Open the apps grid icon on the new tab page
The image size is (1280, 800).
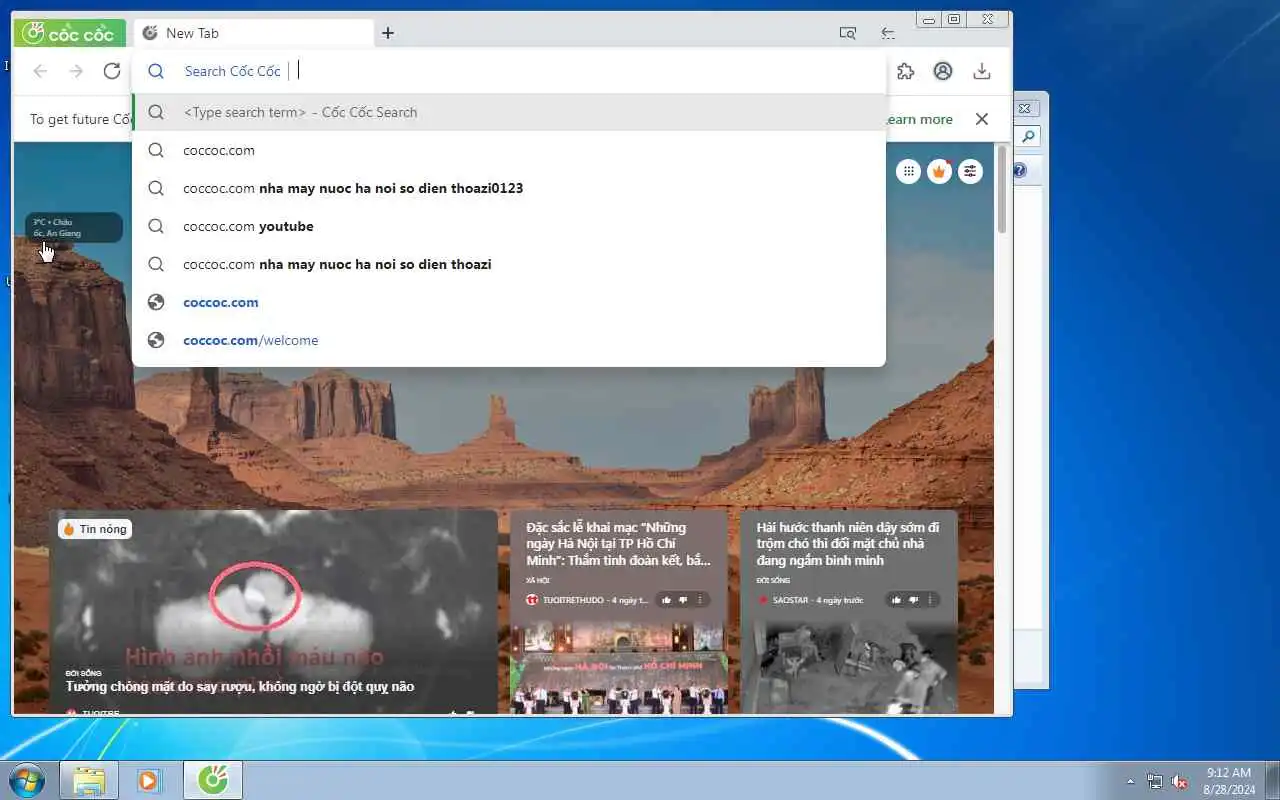pos(908,171)
